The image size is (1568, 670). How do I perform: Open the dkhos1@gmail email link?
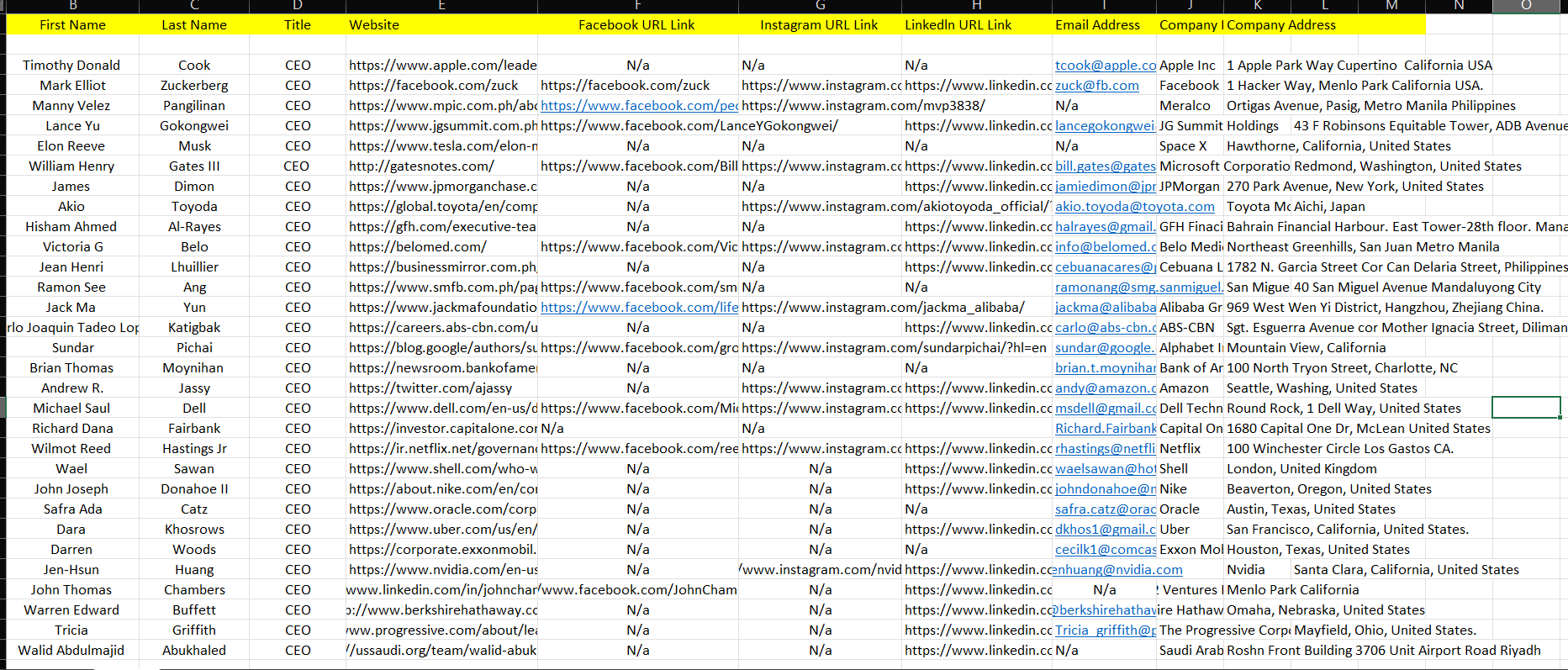[1105, 529]
